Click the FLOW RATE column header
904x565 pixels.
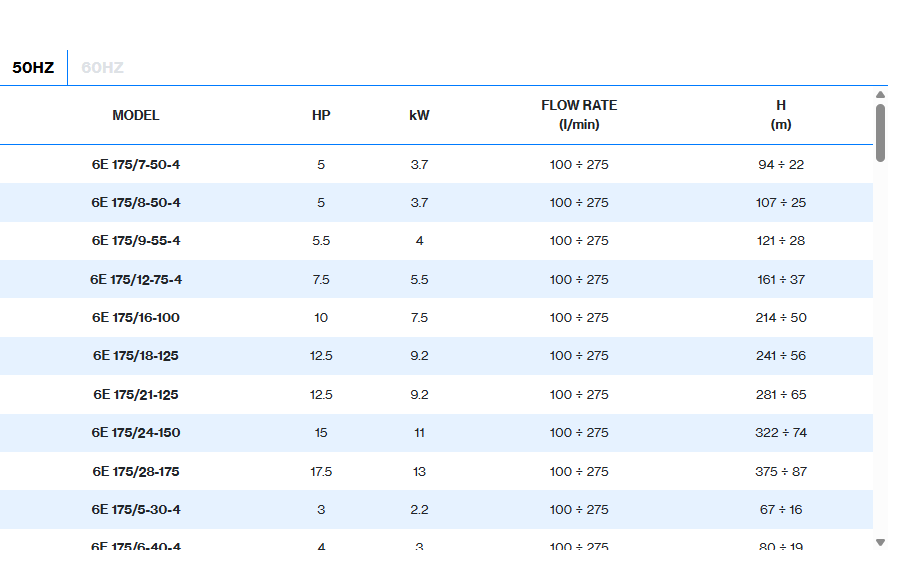pyautogui.click(x=579, y=115)
